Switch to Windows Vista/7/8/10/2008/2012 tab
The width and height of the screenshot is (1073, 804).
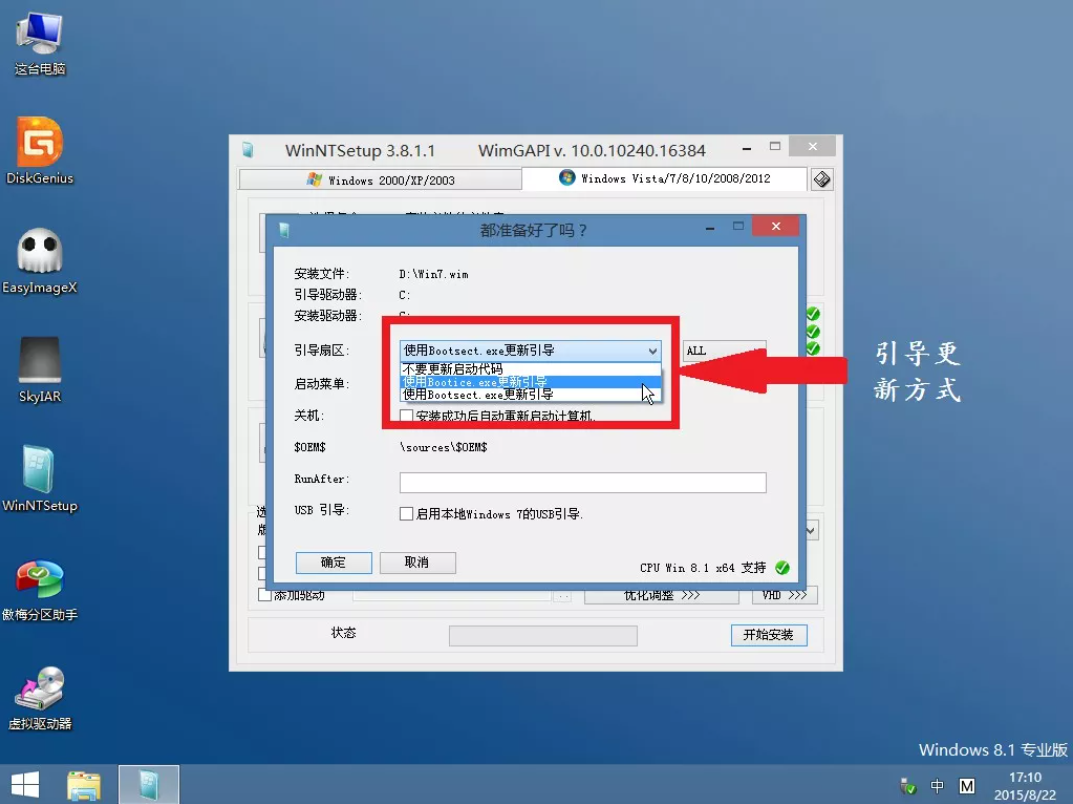pos(664,179)
